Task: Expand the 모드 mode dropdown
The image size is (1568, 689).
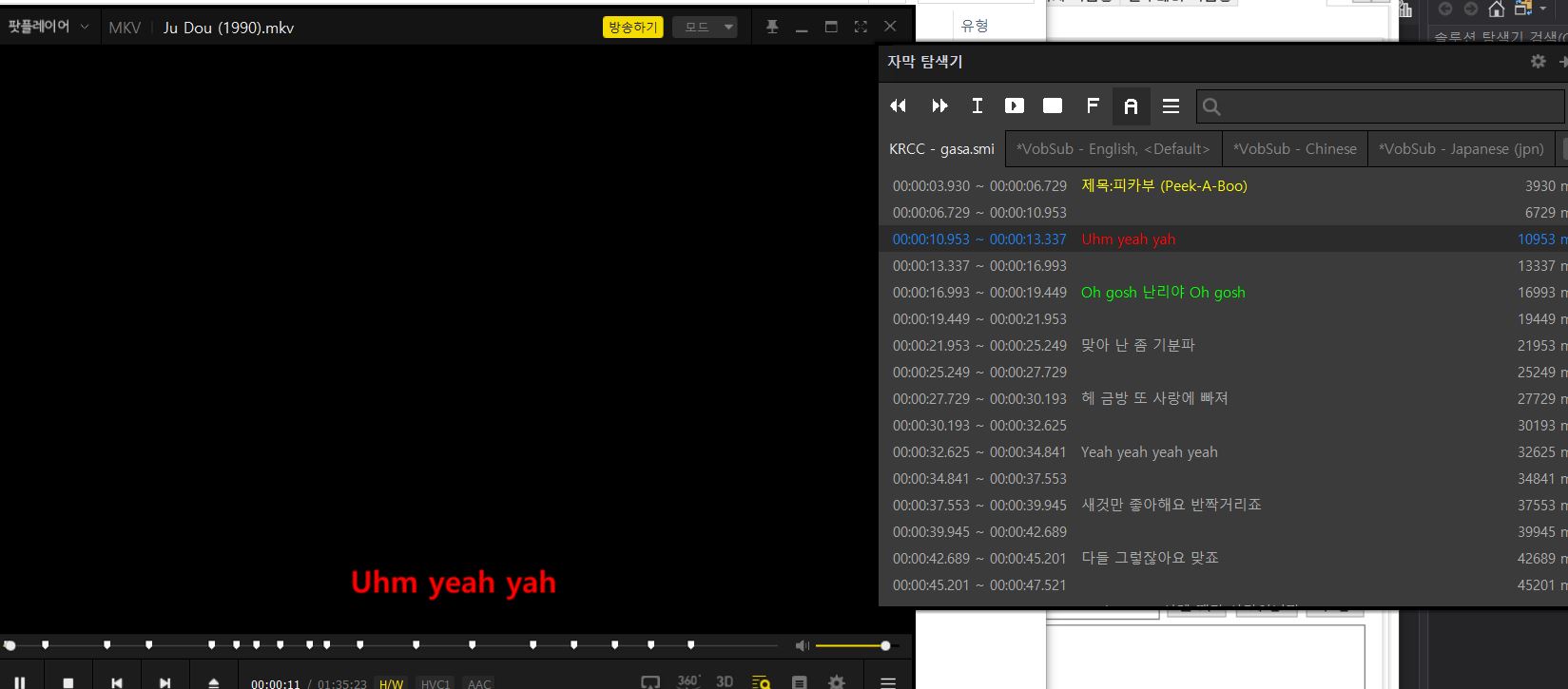Action: (x=705, y=28)
